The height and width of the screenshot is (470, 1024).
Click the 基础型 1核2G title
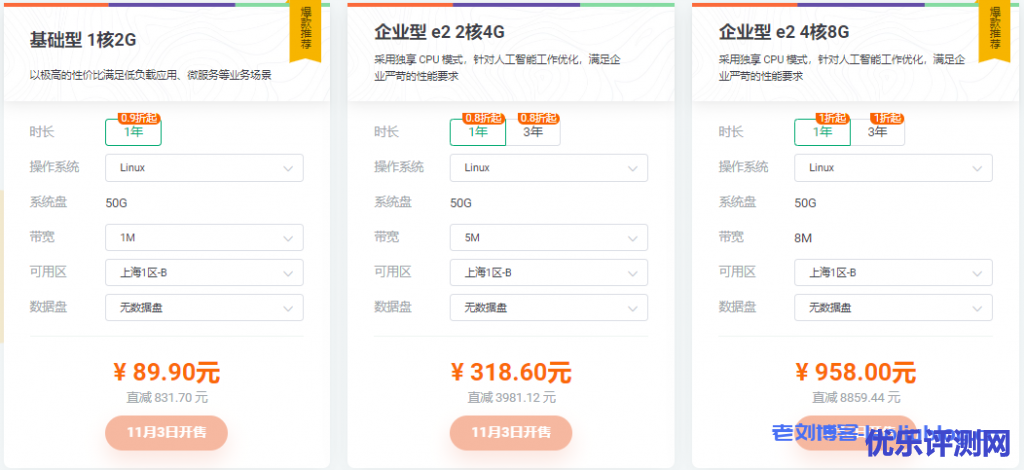point(83,40)
